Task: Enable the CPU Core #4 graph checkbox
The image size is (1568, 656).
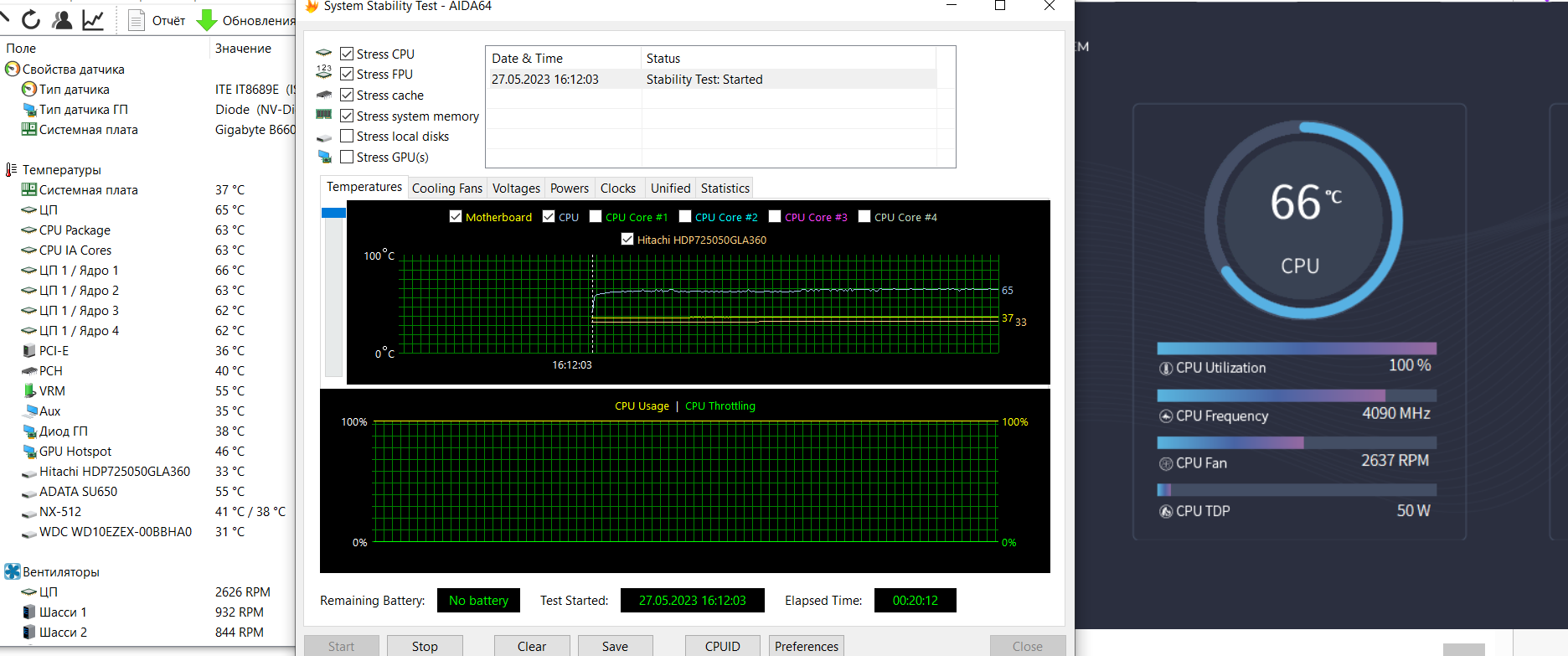Action: tap(864, 216)
